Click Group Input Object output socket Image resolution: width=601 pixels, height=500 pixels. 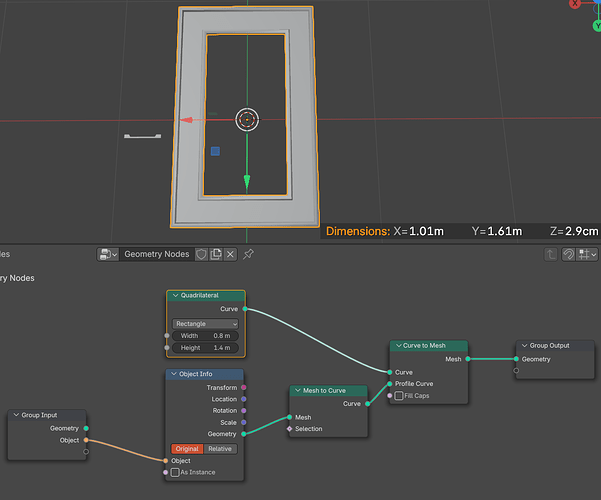(x=86, y=440)
